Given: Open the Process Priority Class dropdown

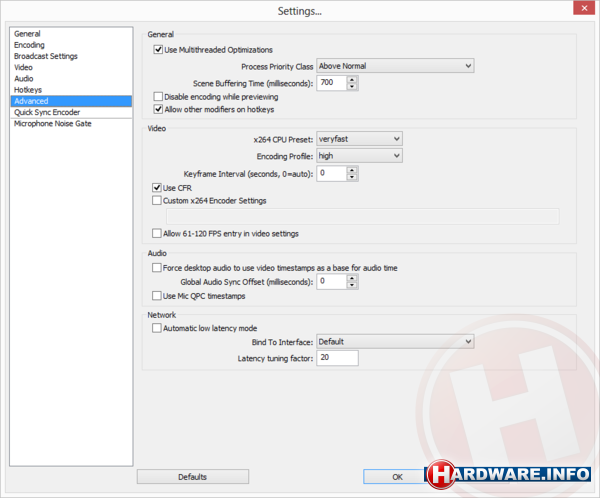Looking at the screenshot, I should pyautogui.click(x=395, y=66).
